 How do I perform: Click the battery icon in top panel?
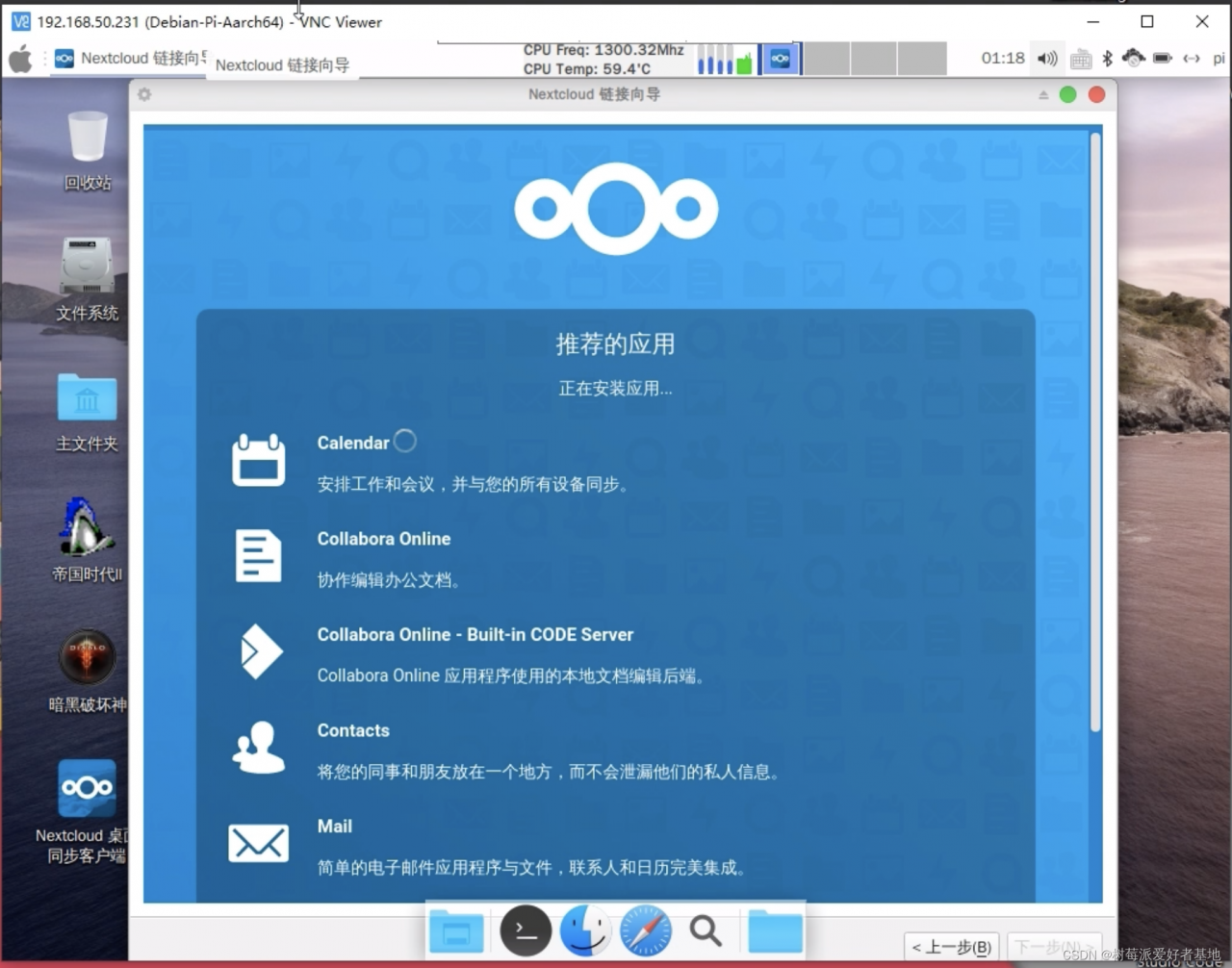(x=1163, y=59)
